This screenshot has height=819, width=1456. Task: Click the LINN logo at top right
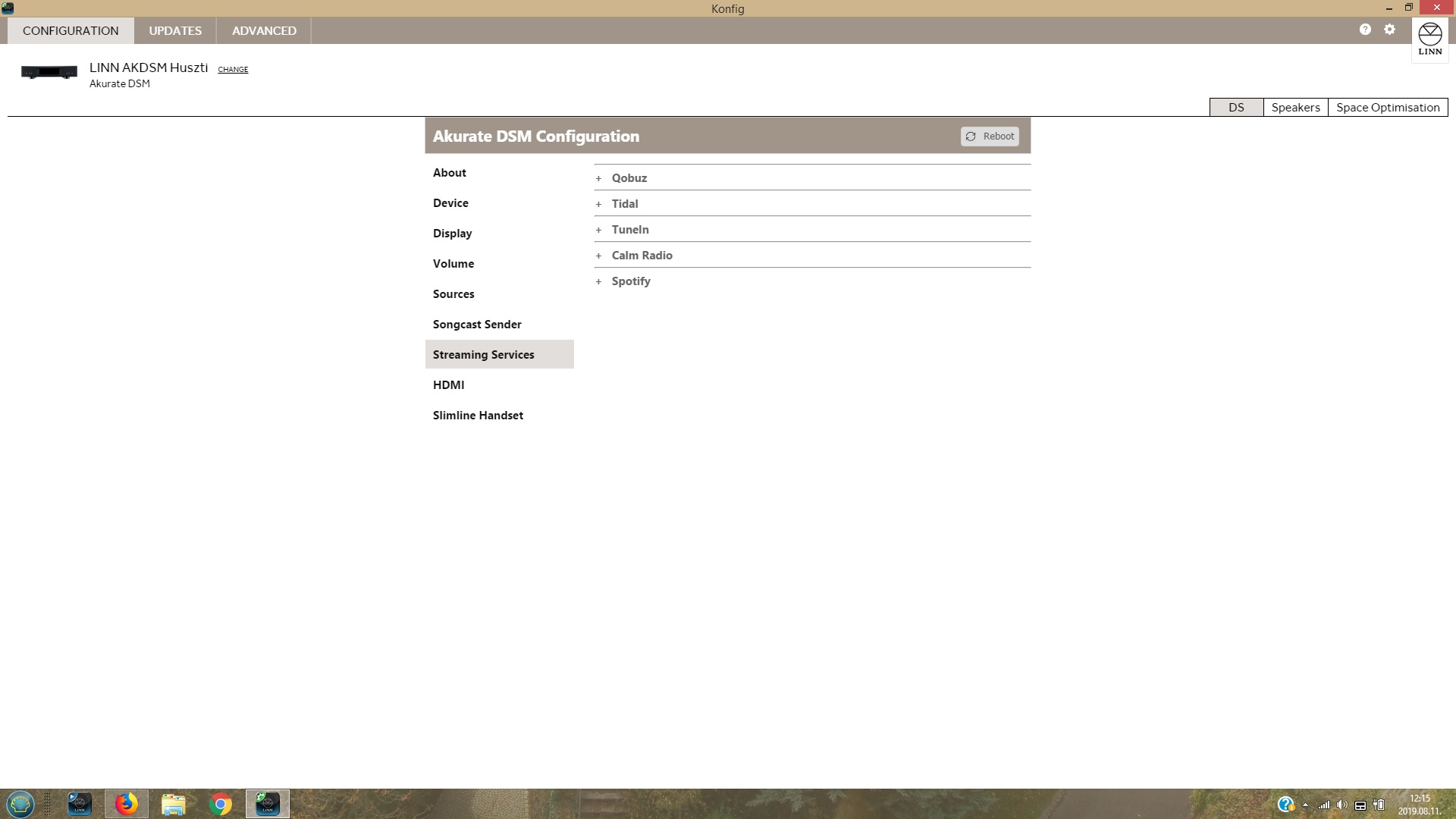(x=1429, y=39)
